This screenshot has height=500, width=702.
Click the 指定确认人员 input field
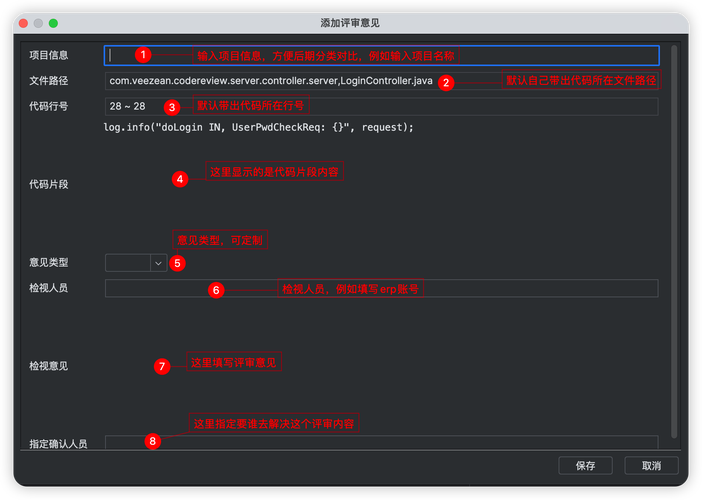click(x=381, y=442)
